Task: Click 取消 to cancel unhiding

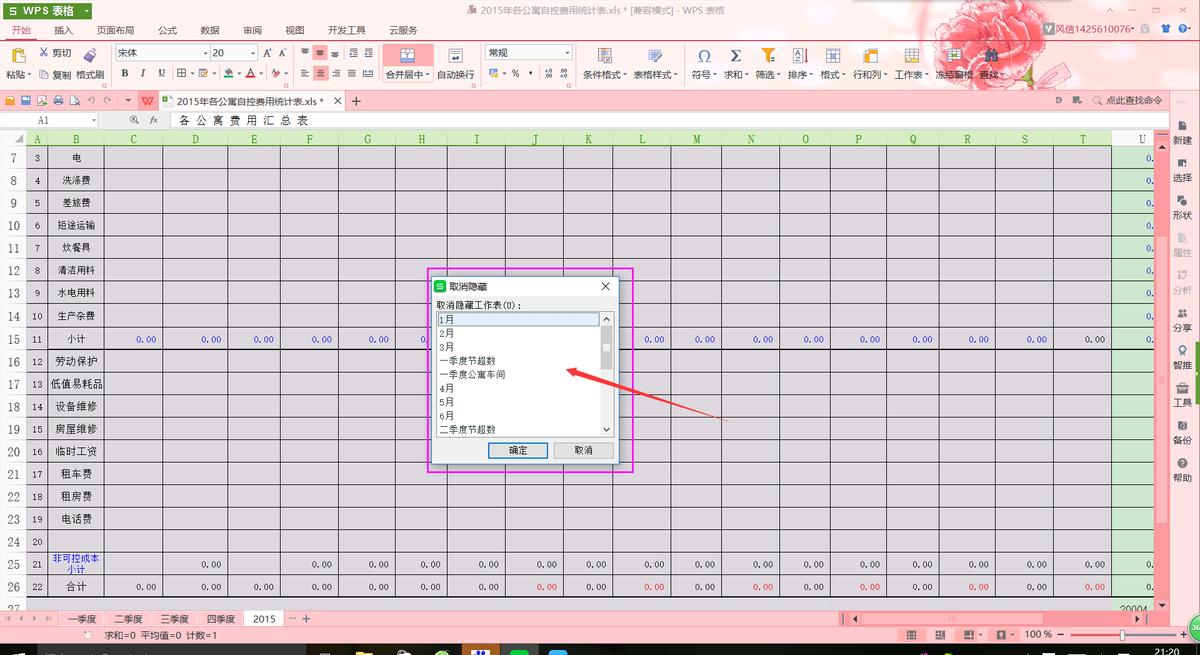Action: coord(583,450)
